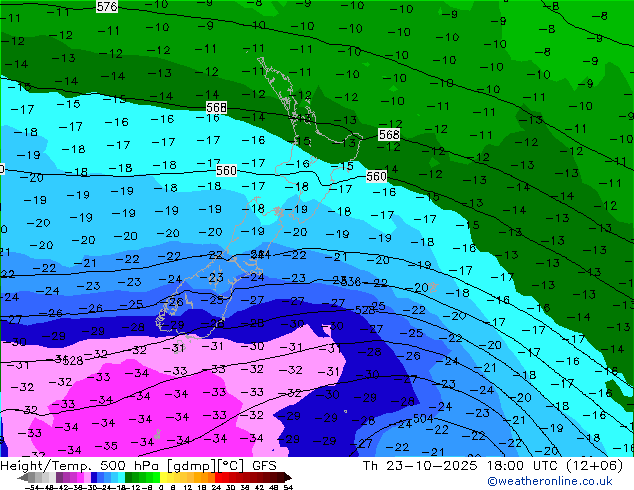634x490 pixels.
Task: Click the '54' label under the color scale
Action: (x=288, y=487)
